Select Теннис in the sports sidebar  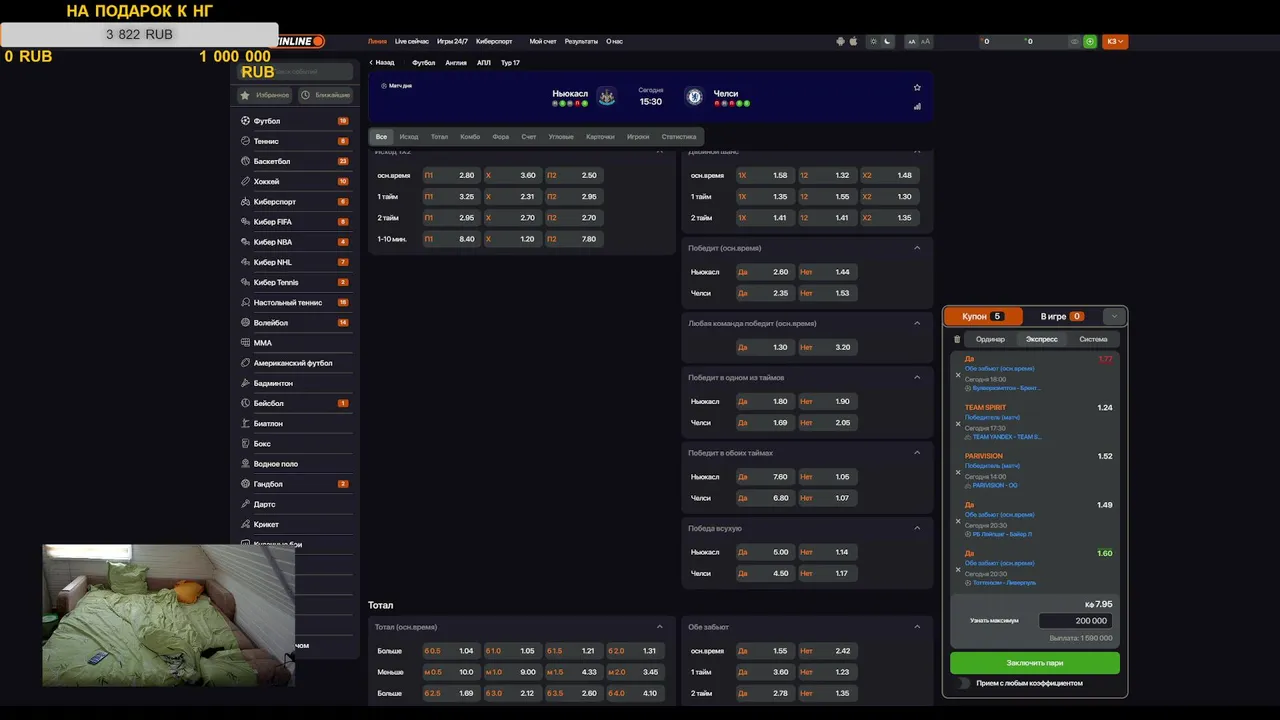point(295,141)
